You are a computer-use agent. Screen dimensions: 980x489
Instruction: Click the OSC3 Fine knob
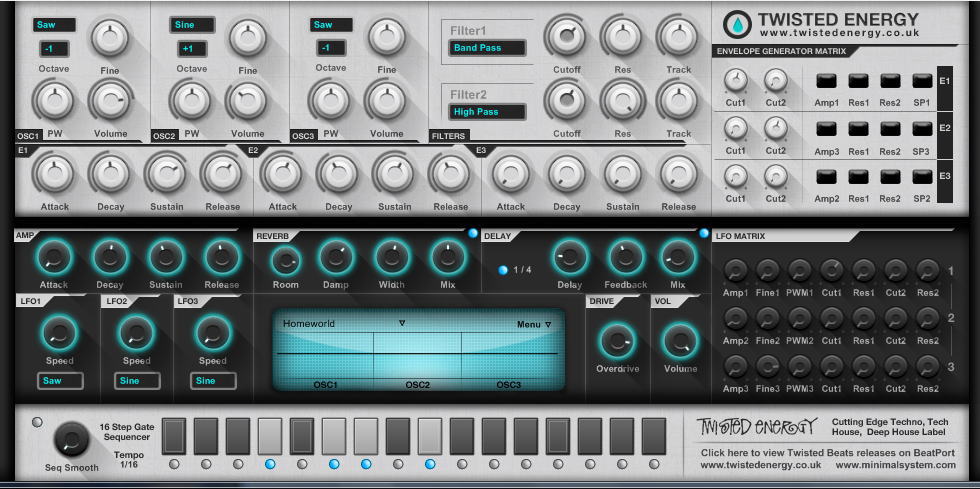(x=386, y=38)
